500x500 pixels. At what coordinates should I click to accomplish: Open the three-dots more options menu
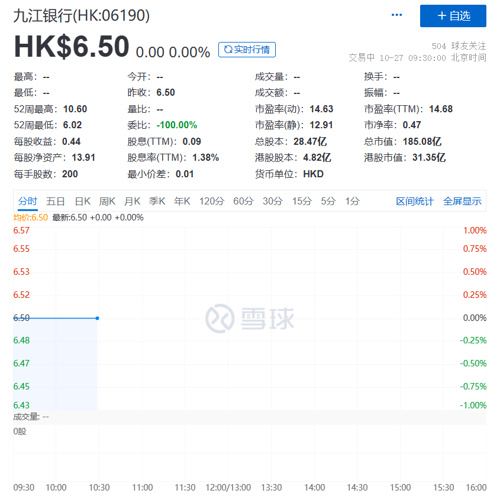click(396, 15)
